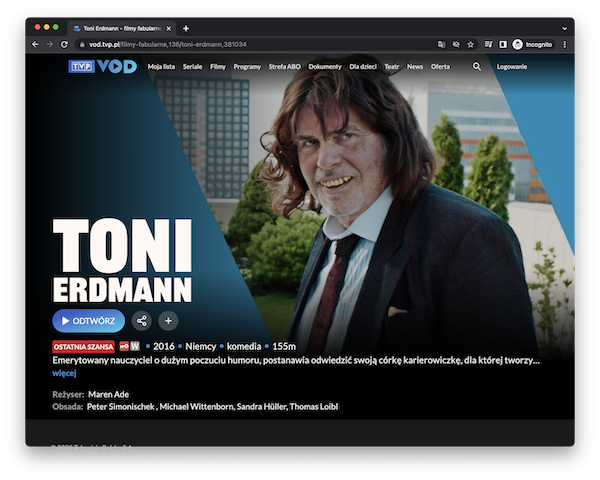Open Strefa ABO menu

(284, 67)
